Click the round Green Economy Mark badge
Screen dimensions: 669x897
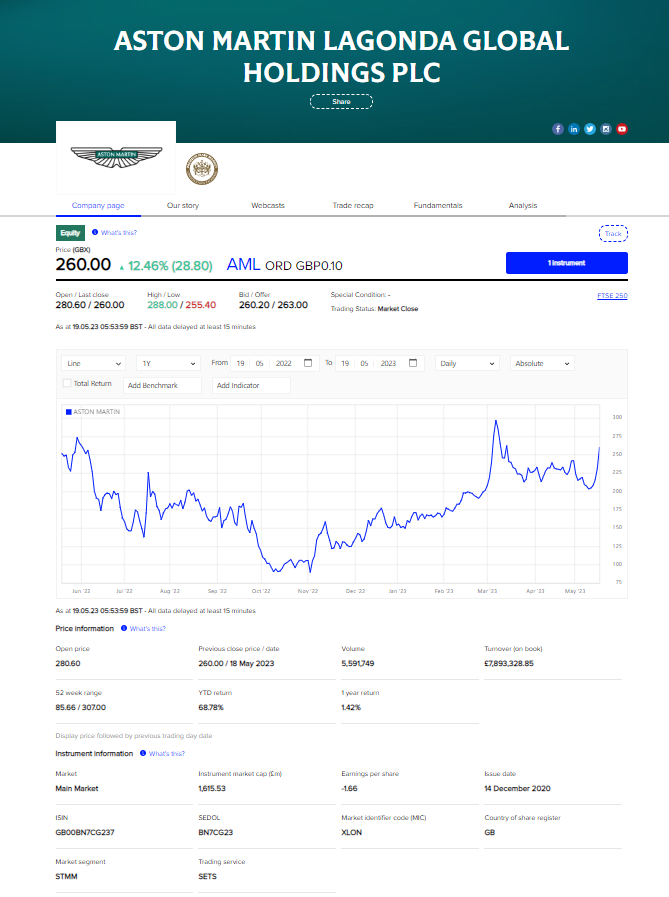click(201, 169)
